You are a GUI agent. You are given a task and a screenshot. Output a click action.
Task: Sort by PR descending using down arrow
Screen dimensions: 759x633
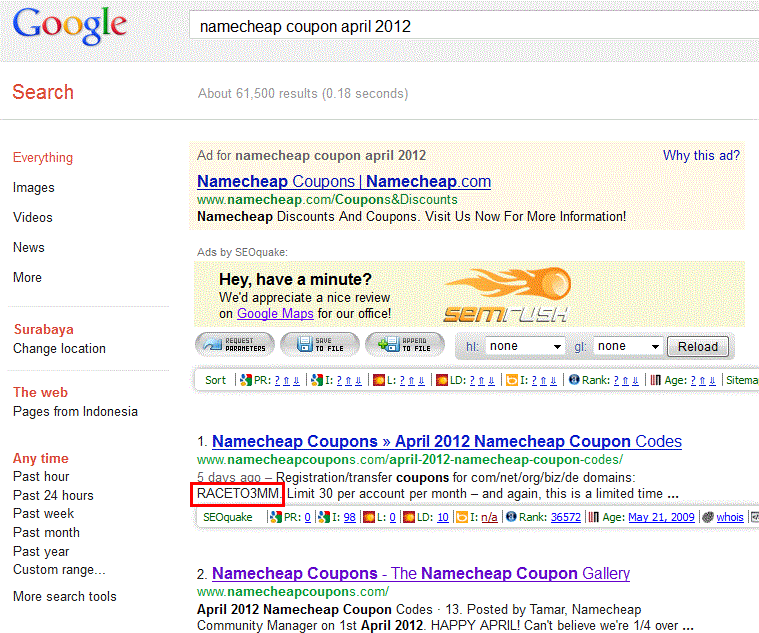click(x=297, y=381)
